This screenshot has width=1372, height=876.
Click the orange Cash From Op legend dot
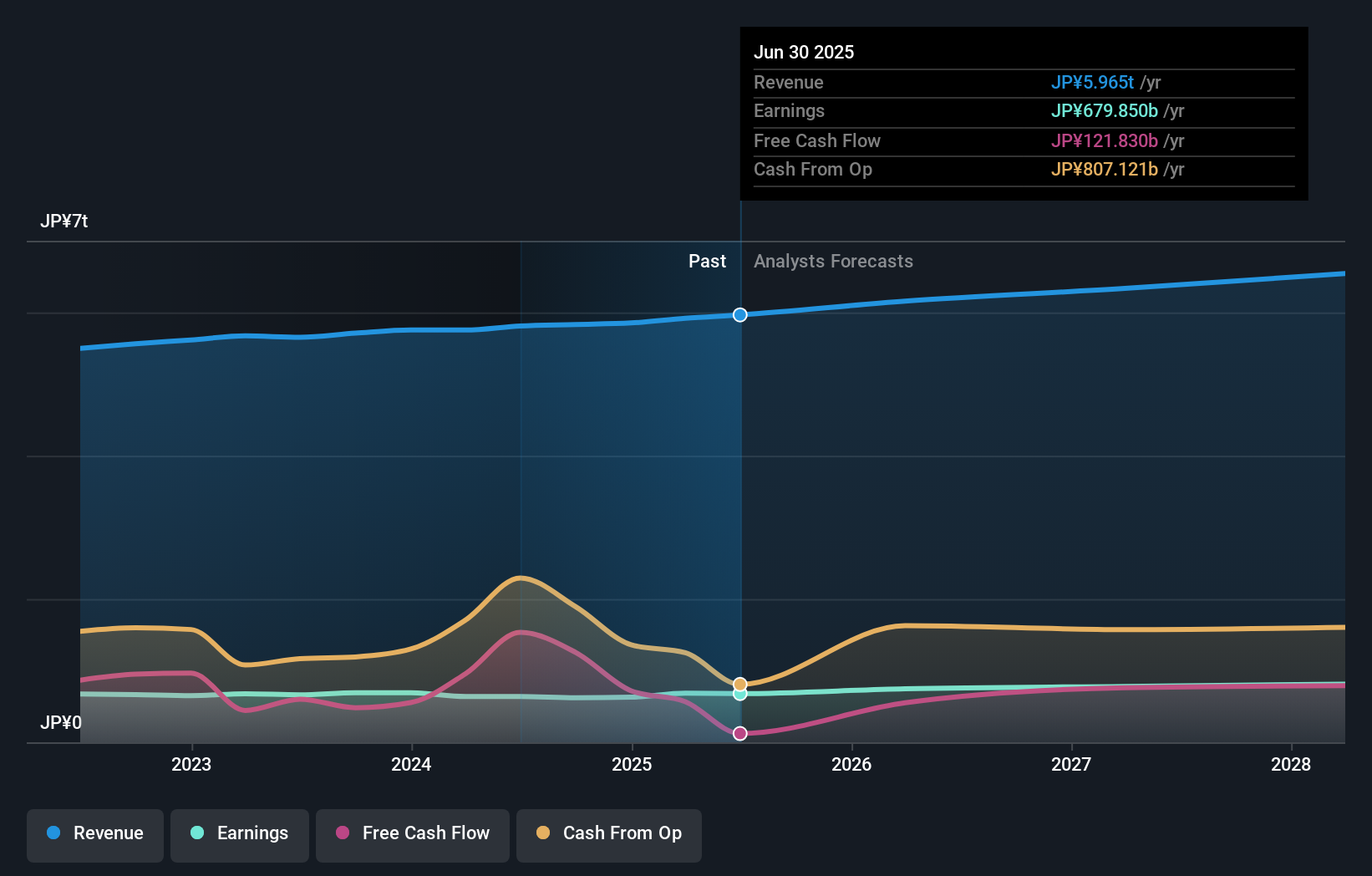(x=543, y=833)
